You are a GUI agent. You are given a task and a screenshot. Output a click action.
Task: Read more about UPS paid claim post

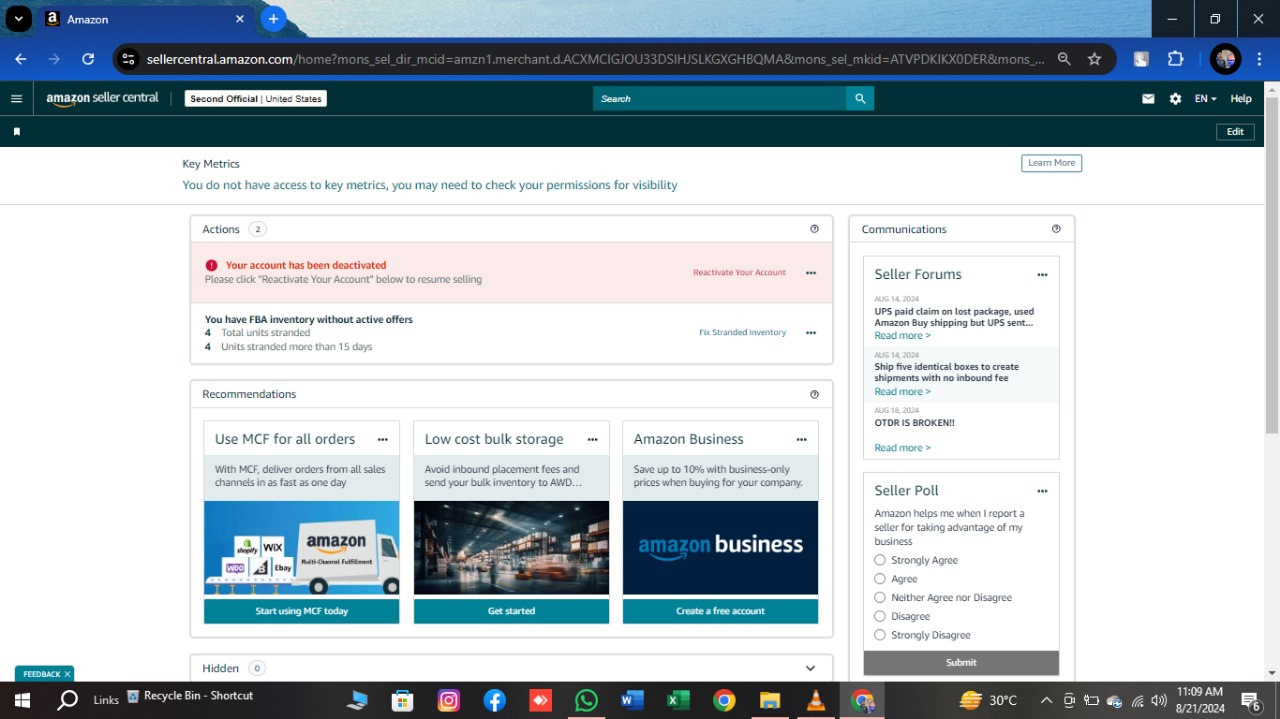902,336
